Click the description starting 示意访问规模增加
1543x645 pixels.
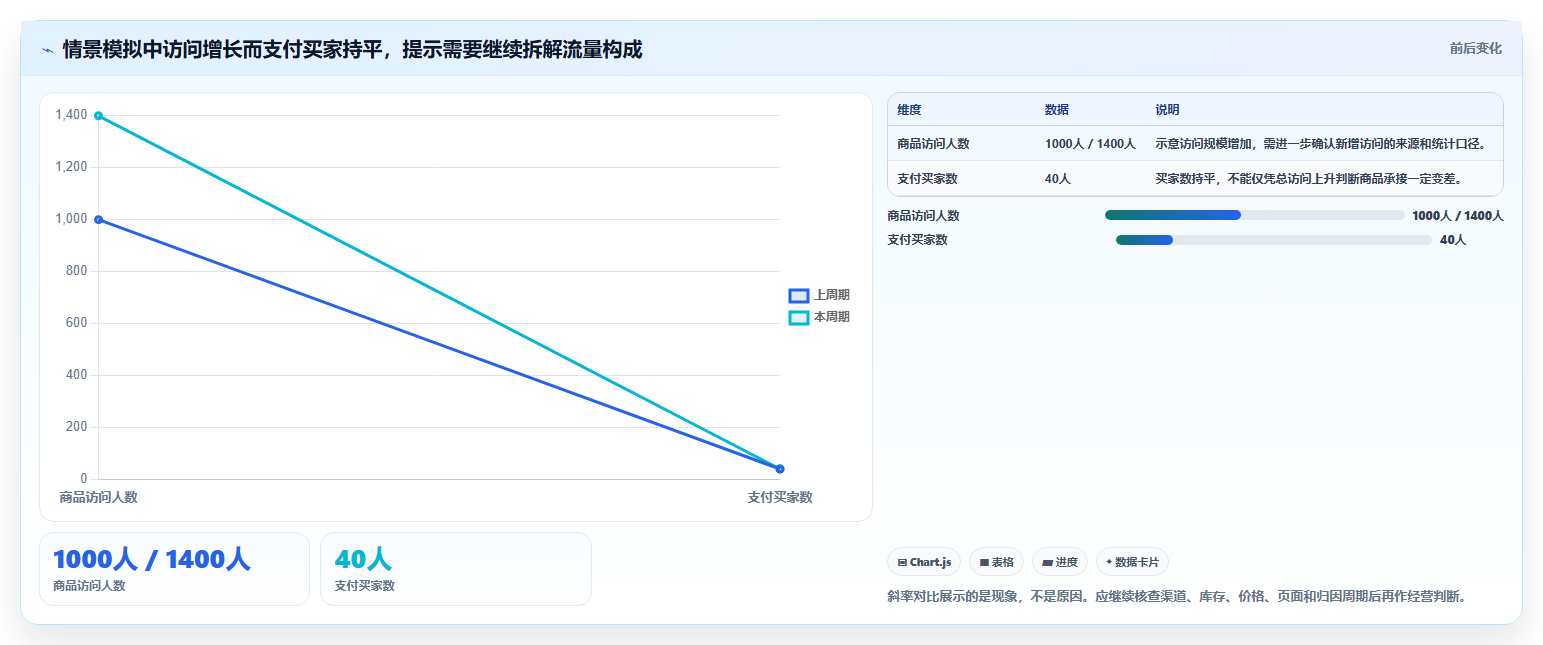[1321, 144]
